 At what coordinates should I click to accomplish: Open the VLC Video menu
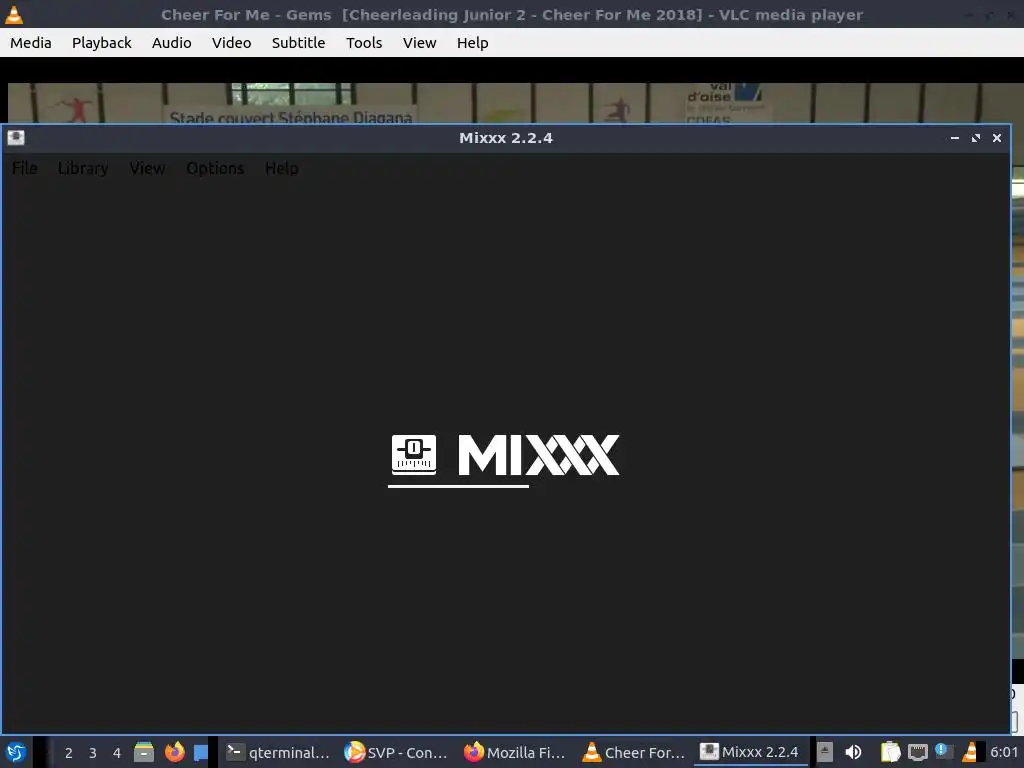point(231,43)
